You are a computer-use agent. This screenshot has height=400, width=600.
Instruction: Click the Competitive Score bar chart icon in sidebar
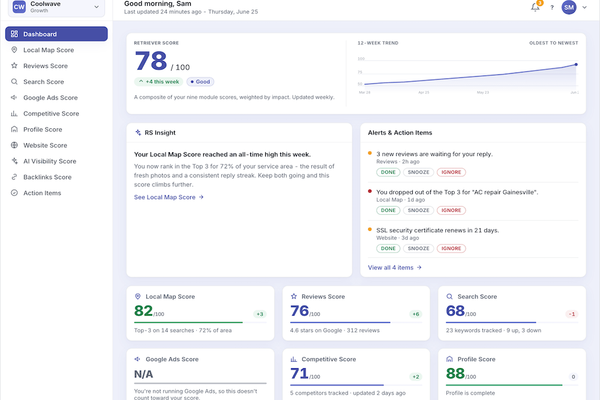(14, 114)
